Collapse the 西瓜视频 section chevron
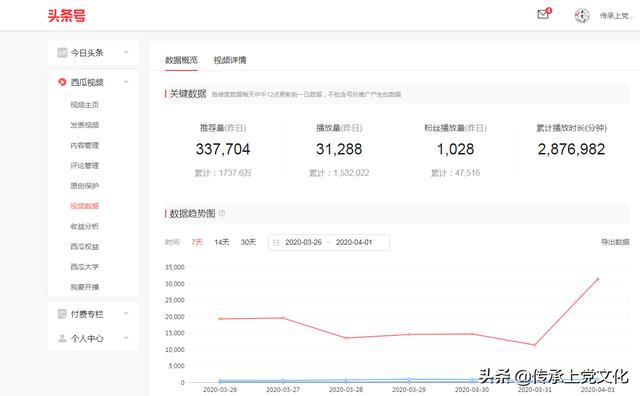Viewport: 640px width, 396px height. tap(126, 82)
